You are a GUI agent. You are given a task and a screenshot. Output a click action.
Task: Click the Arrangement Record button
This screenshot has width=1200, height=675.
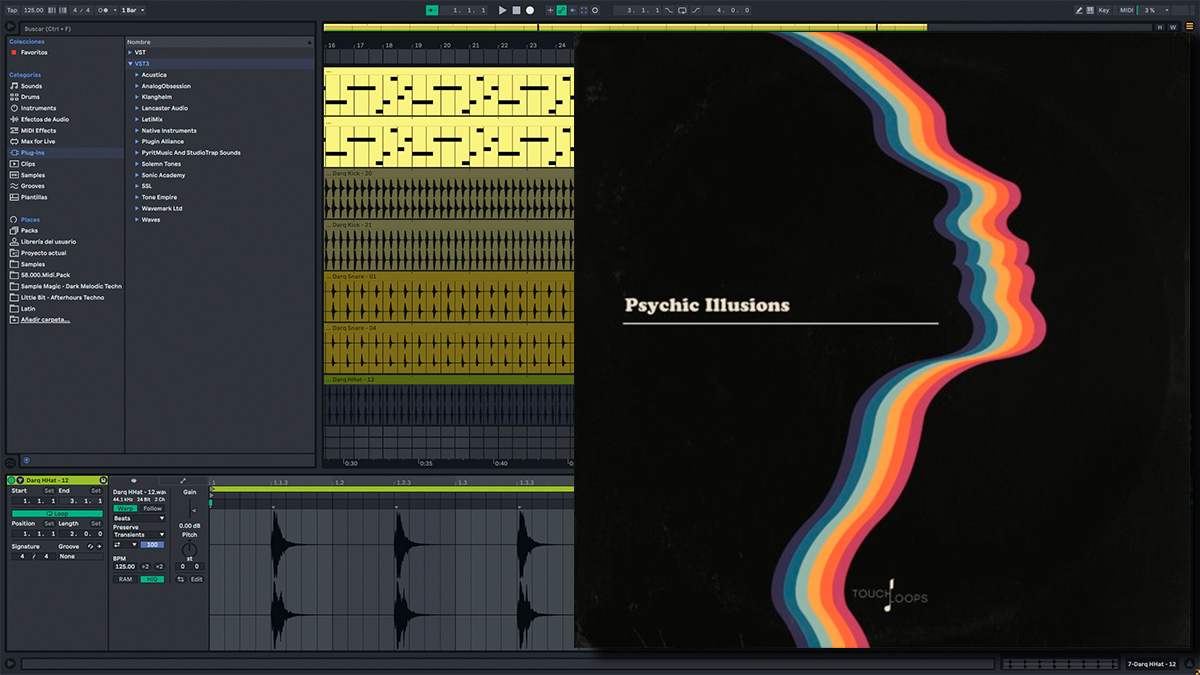(530, 10)
